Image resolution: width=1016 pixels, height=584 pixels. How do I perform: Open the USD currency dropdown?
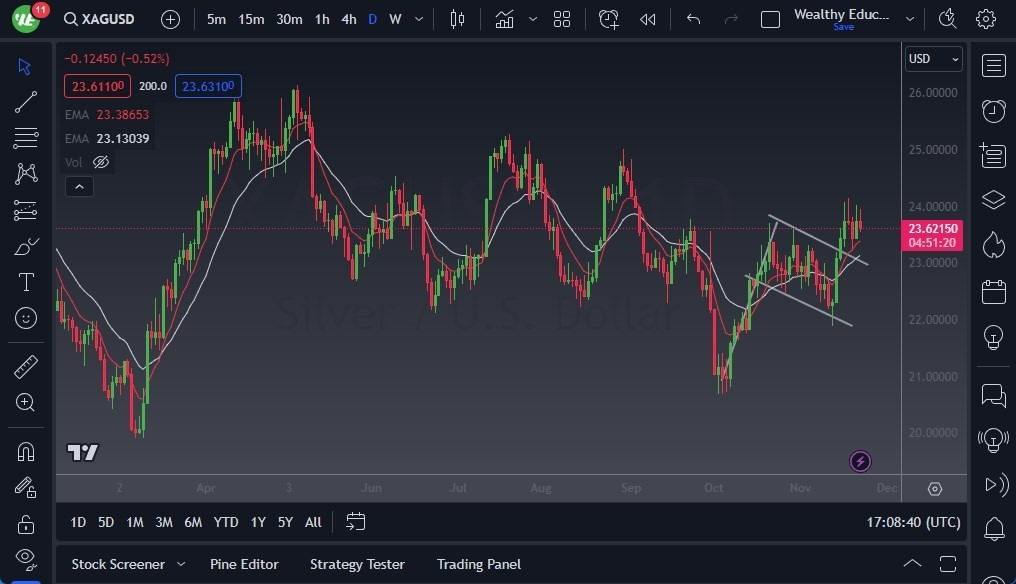pyautogui.click(x=933, y=59)
